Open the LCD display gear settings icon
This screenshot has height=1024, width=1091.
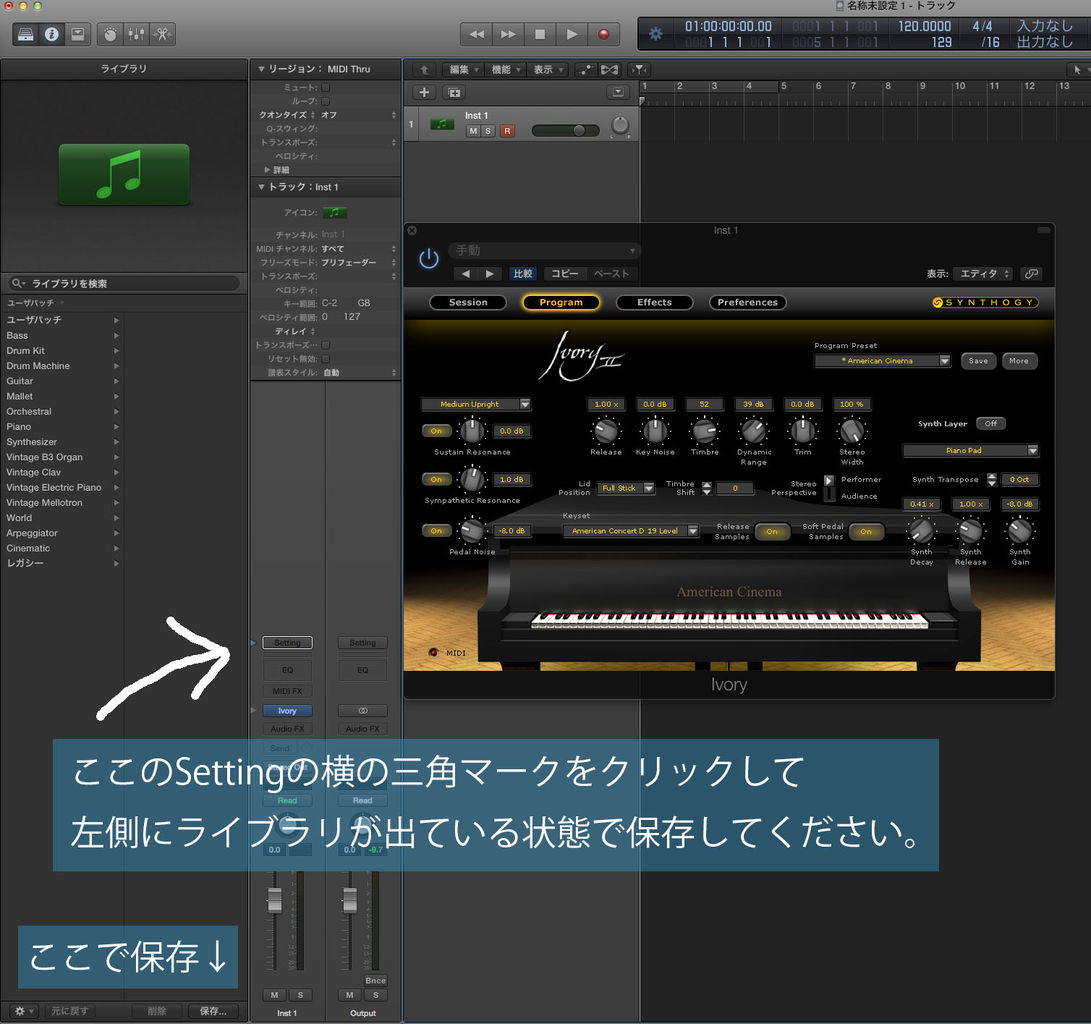655,33
